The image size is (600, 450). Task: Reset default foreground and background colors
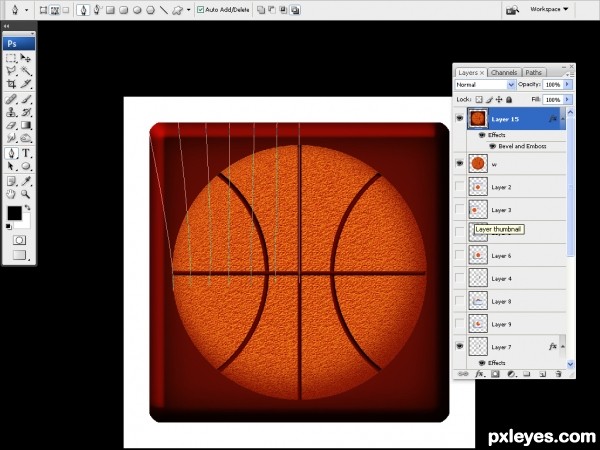8,227
